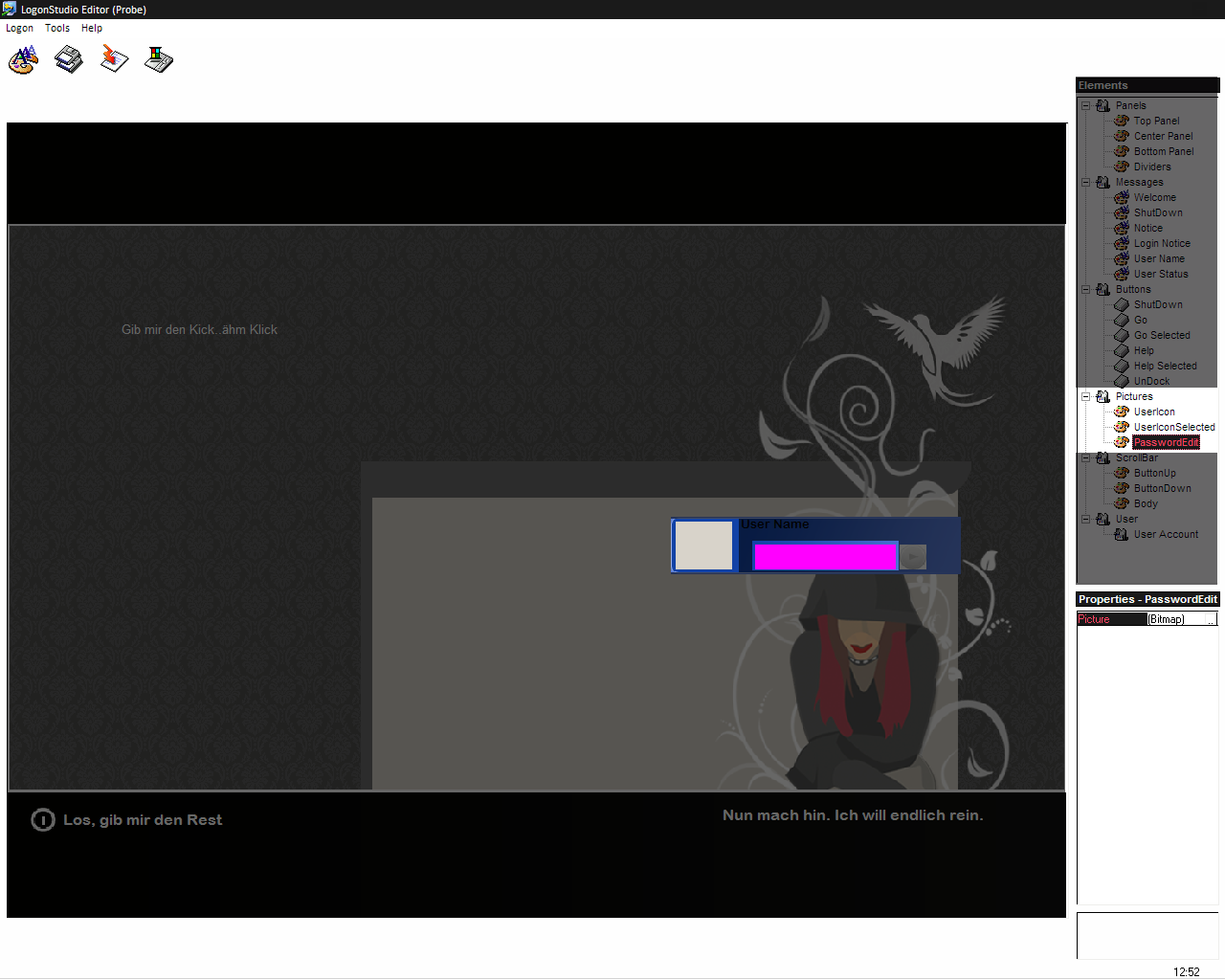Select the Help button element in tree
The width and height of the screenshot is (1225, 980).
[1144, 350]
